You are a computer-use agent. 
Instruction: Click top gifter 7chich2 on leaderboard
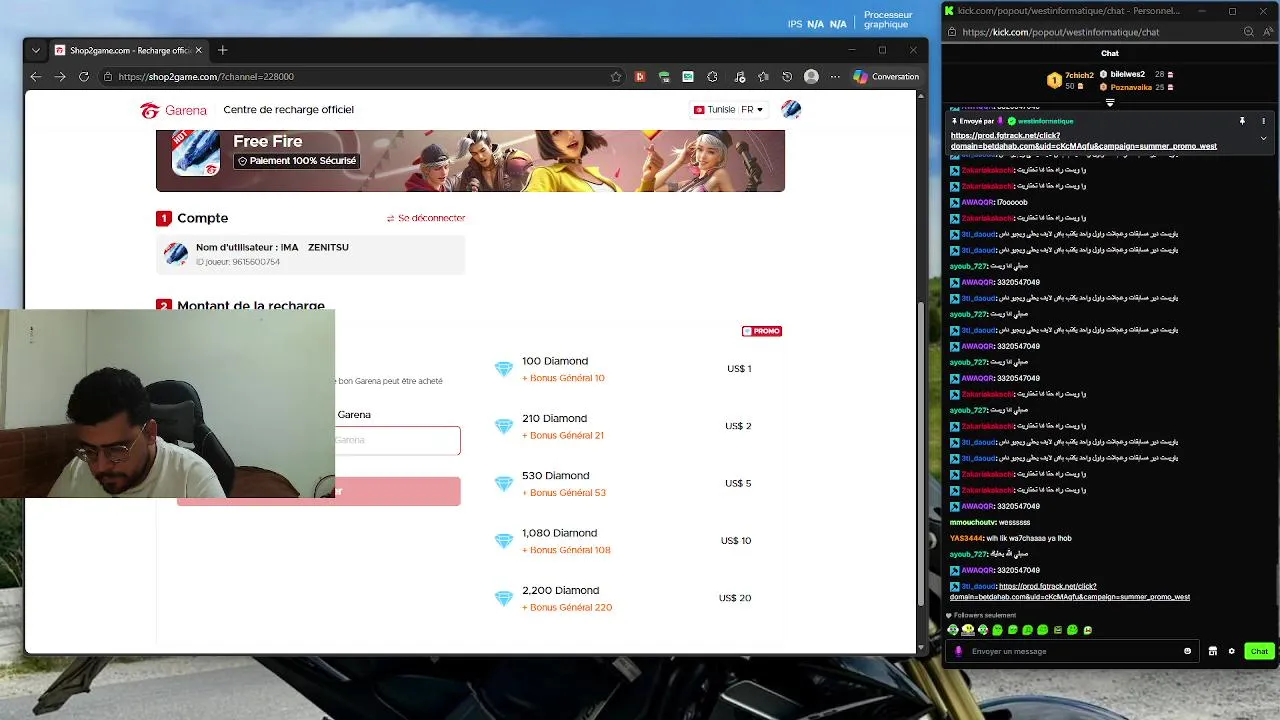[1079, 75]
